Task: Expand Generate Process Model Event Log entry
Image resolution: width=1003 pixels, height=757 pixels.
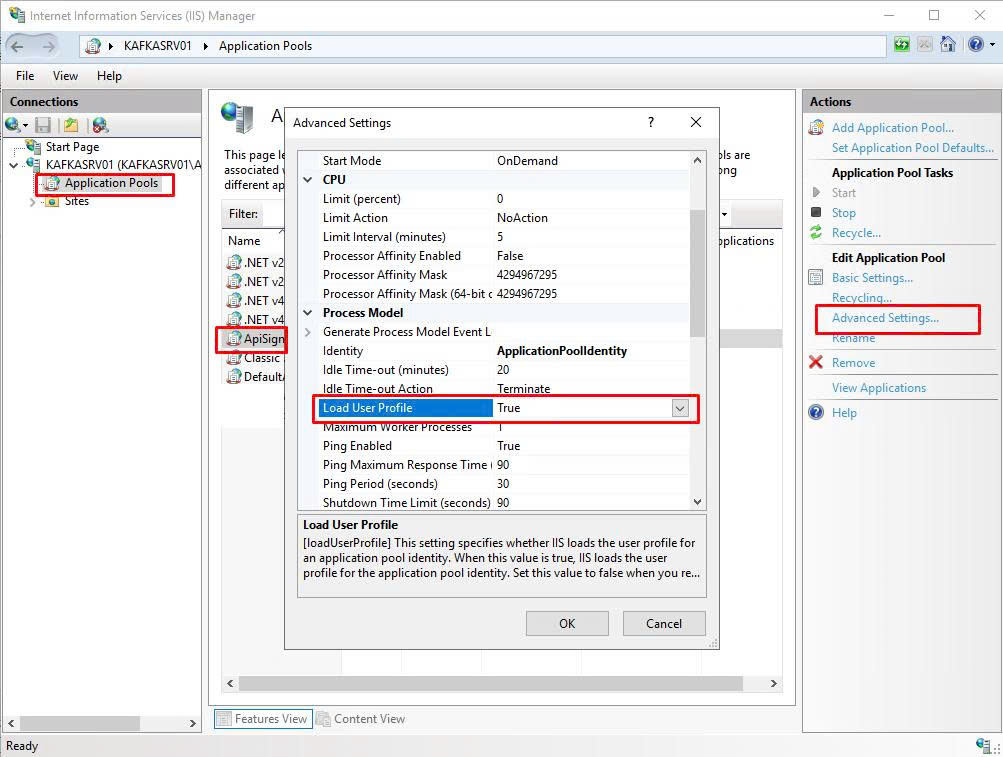Action: [308, 332]
